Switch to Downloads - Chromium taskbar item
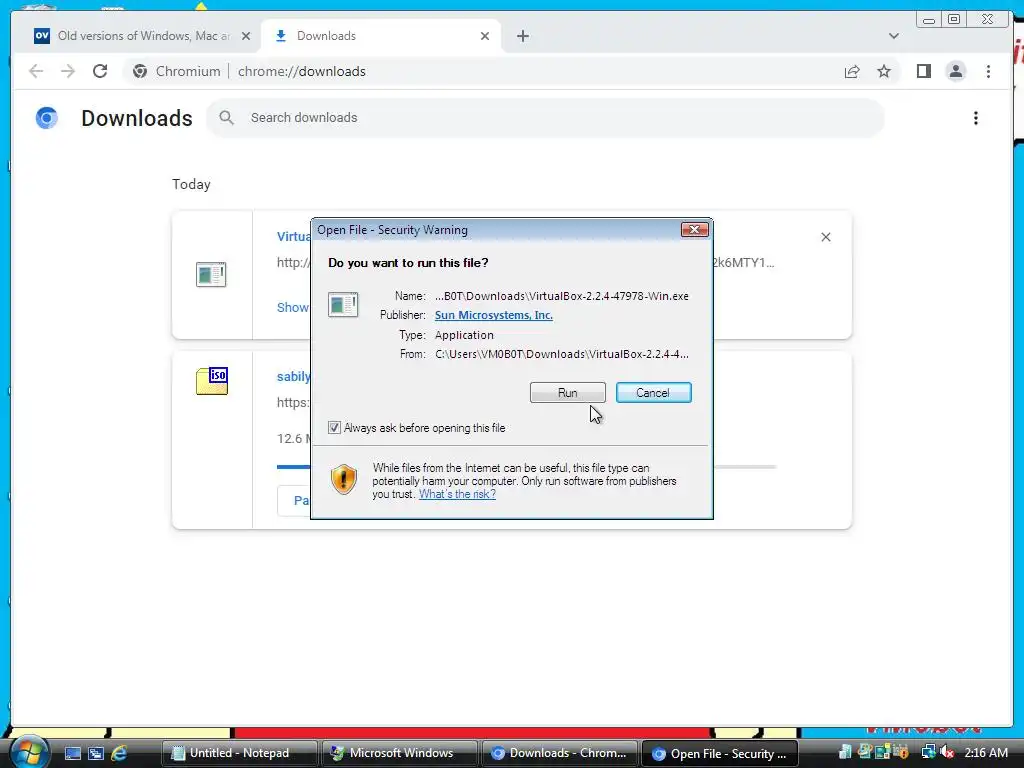This screenshot has height=768, width=1024. coord(559,753)
